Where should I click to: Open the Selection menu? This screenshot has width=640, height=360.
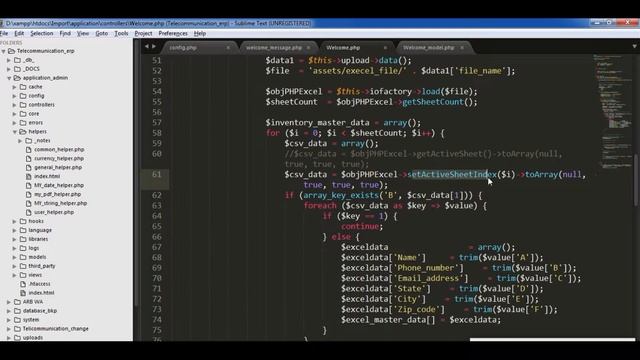tap(42, 33)
